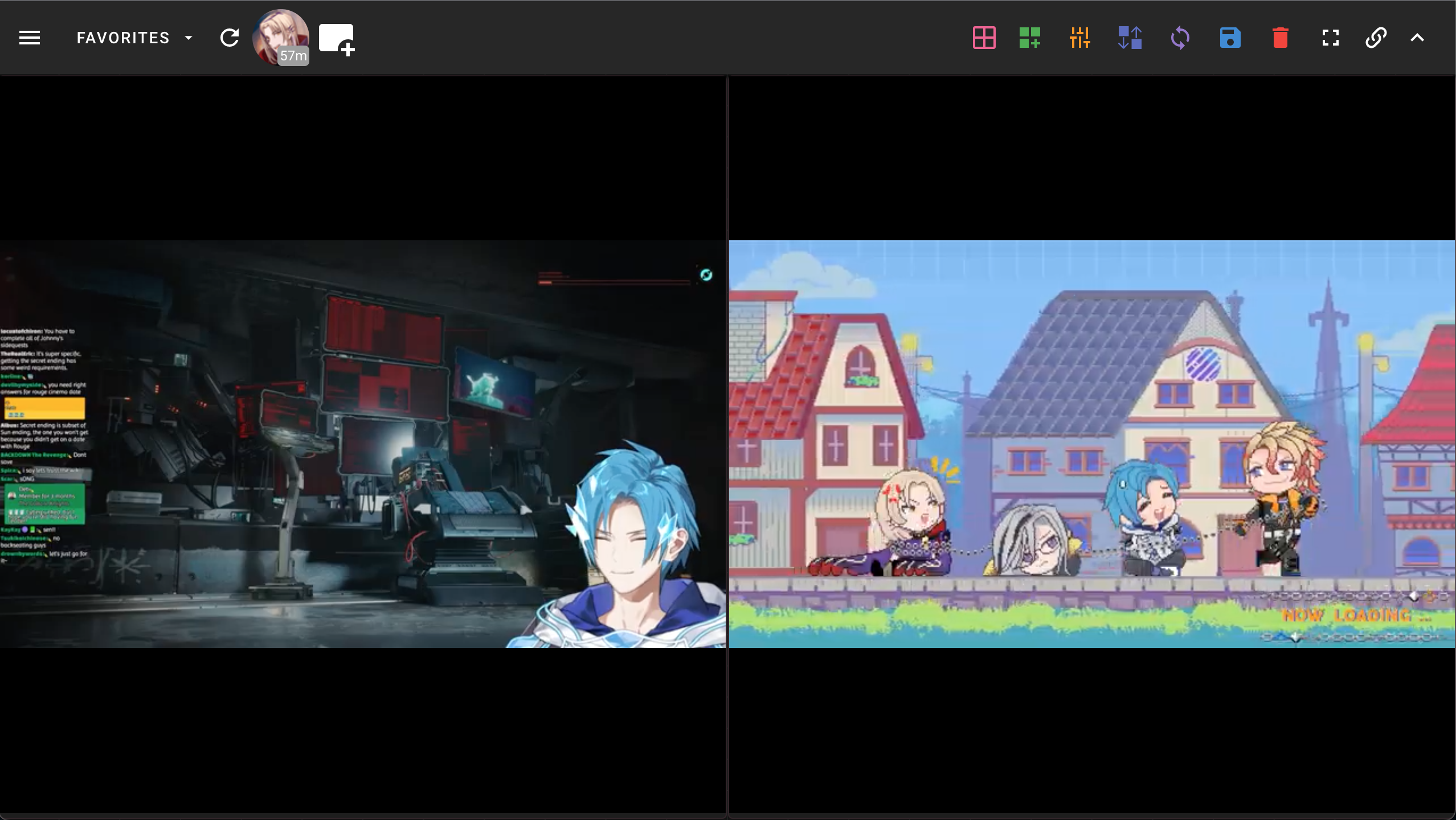Click the divider between the two video cells
Viewport: 1456px width, 820px height.
pos(727,444)
